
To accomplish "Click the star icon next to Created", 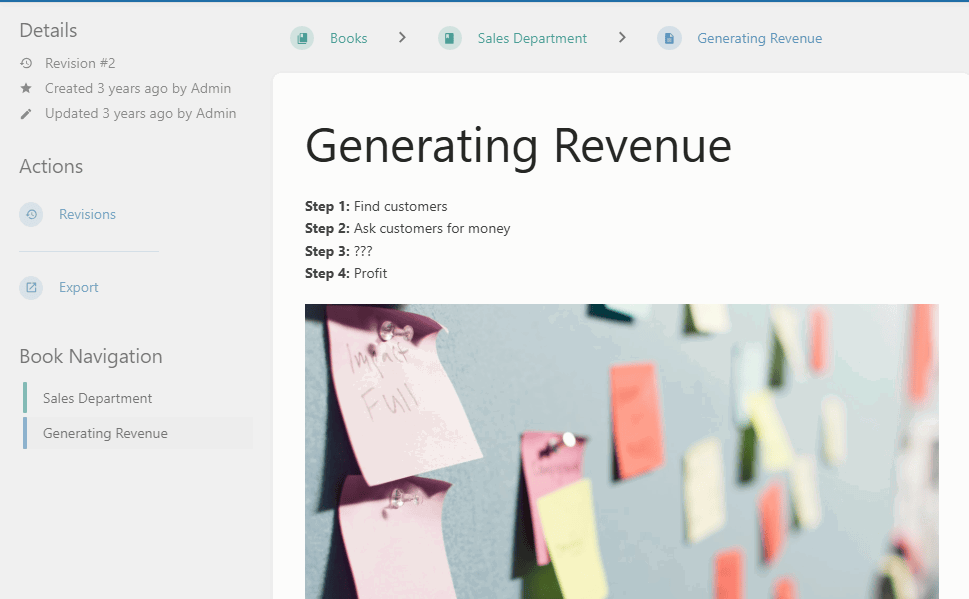I will (26, 88).
